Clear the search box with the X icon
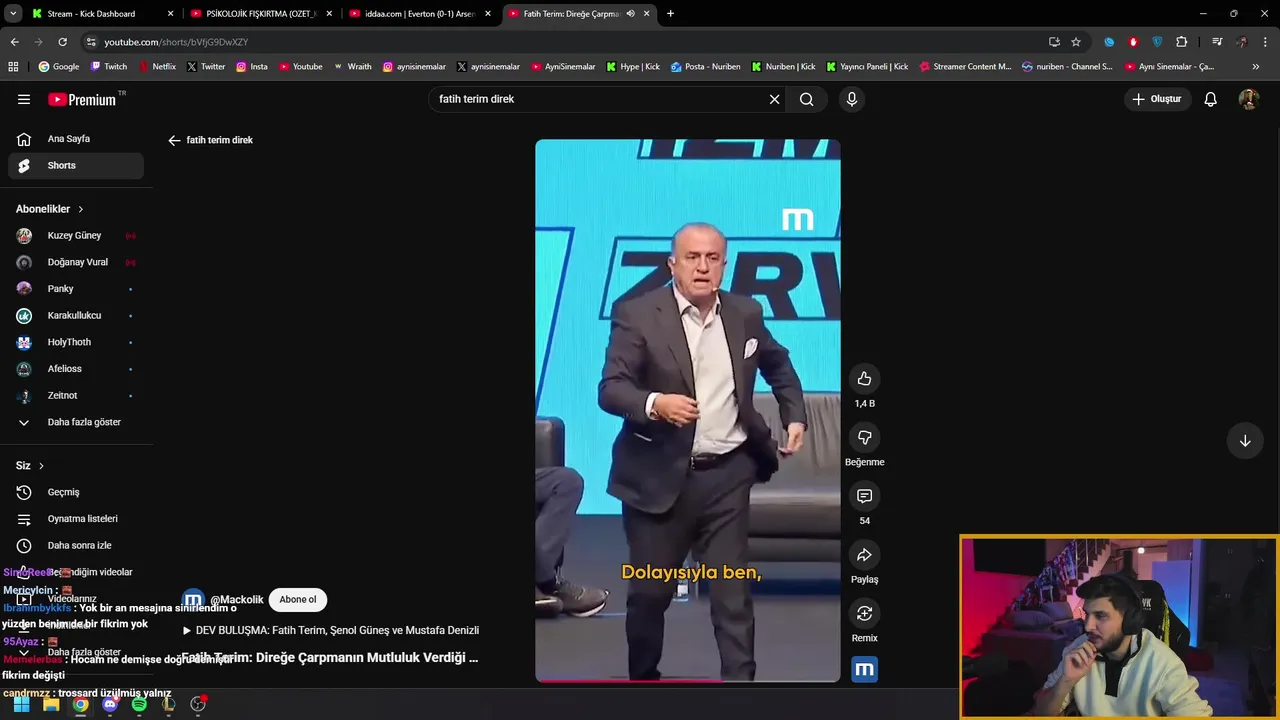Viewport: 1280px width, 720px height. pos(774,99)
